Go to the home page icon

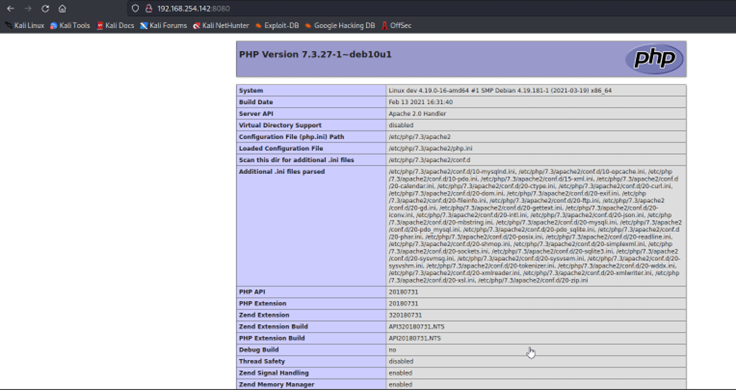(62, 8)
